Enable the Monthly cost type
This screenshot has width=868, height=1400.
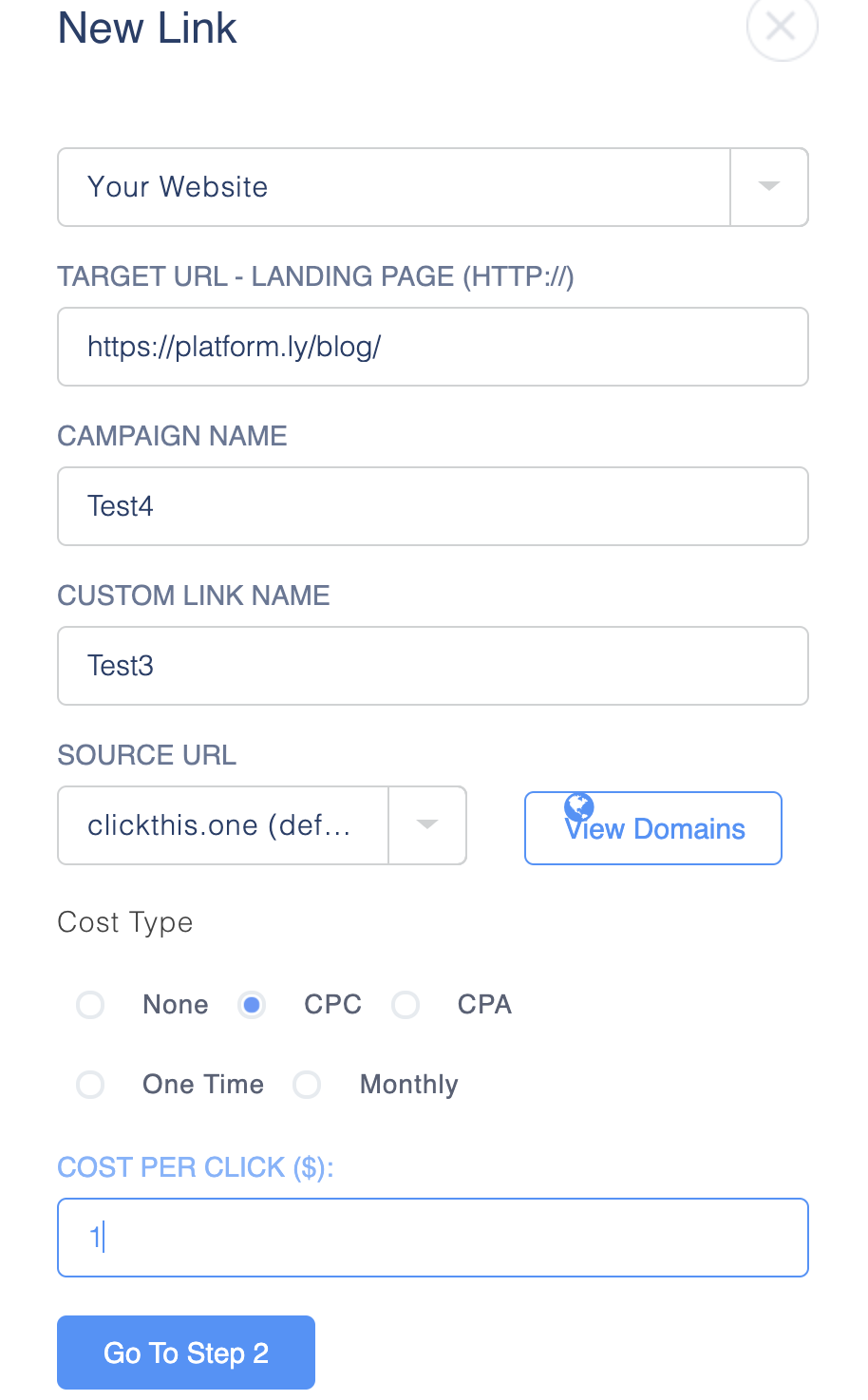(x=307, y=1084)
